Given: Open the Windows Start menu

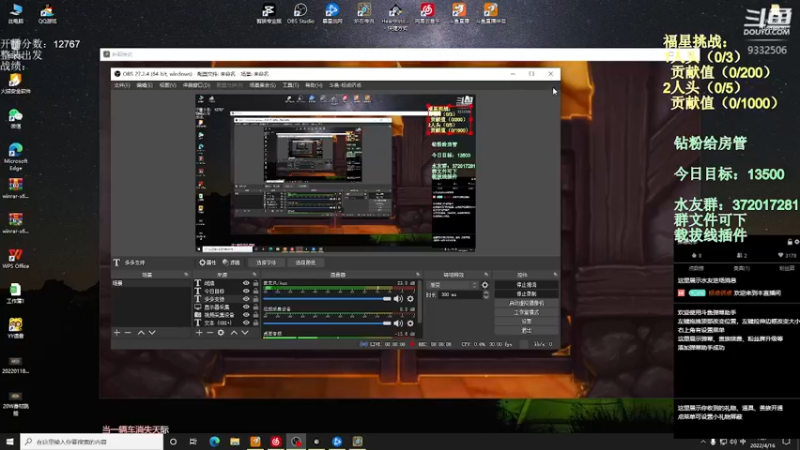Looking at the screenshot, I should (x=10, y=441).
